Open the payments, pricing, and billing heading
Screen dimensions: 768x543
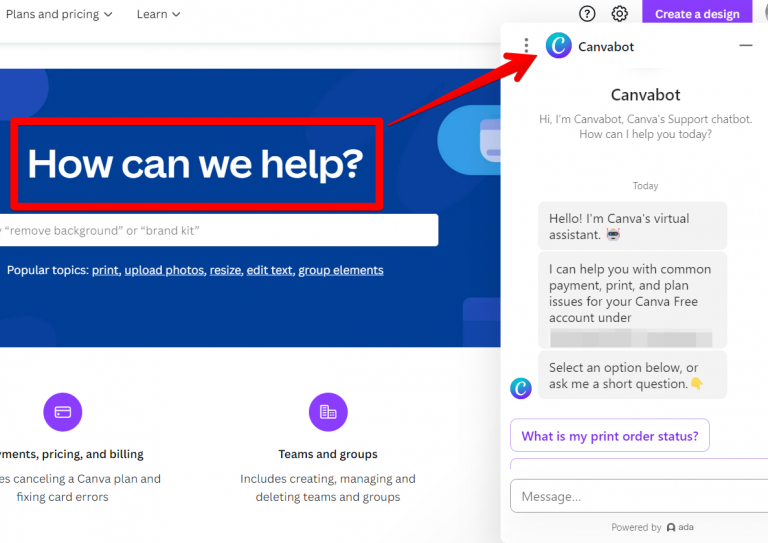pos(72,454)
